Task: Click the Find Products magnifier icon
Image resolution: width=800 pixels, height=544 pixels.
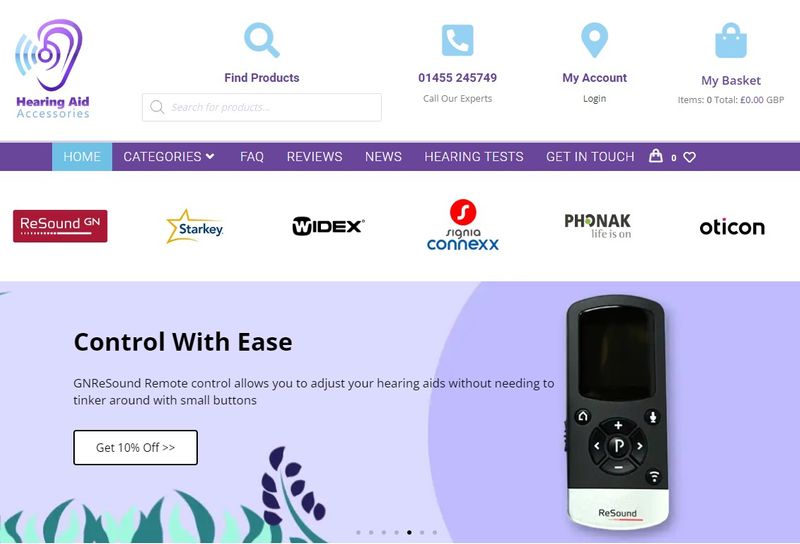Action: 262,40
